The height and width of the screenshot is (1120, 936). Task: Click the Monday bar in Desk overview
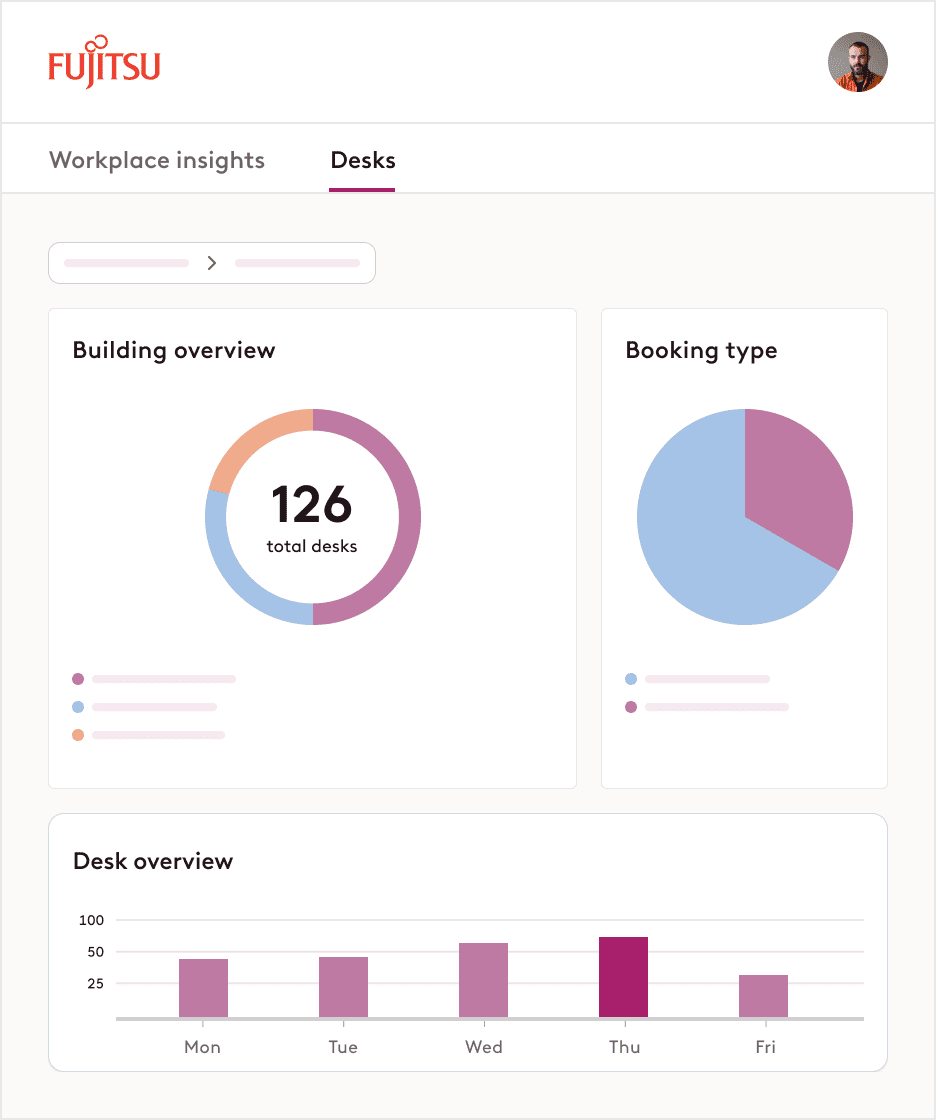[x=202, y=987]
